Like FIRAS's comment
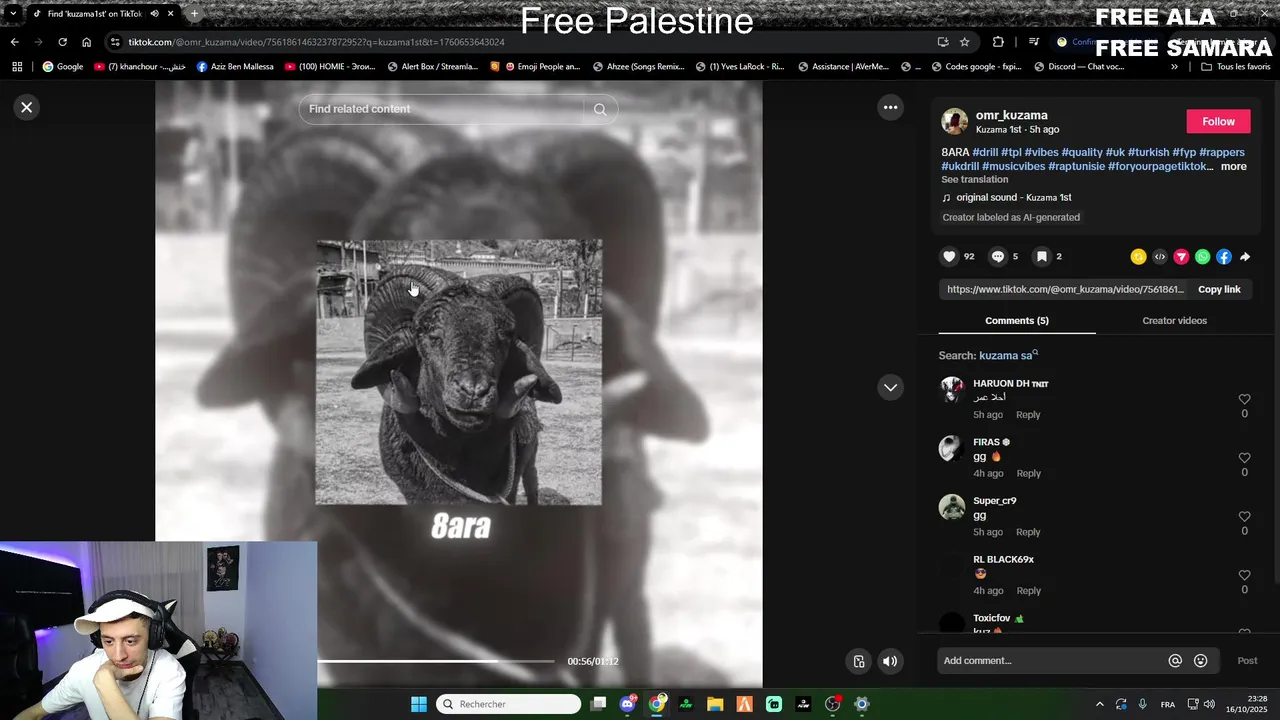Screen dimensions: 1280x720 (1244, 458)
